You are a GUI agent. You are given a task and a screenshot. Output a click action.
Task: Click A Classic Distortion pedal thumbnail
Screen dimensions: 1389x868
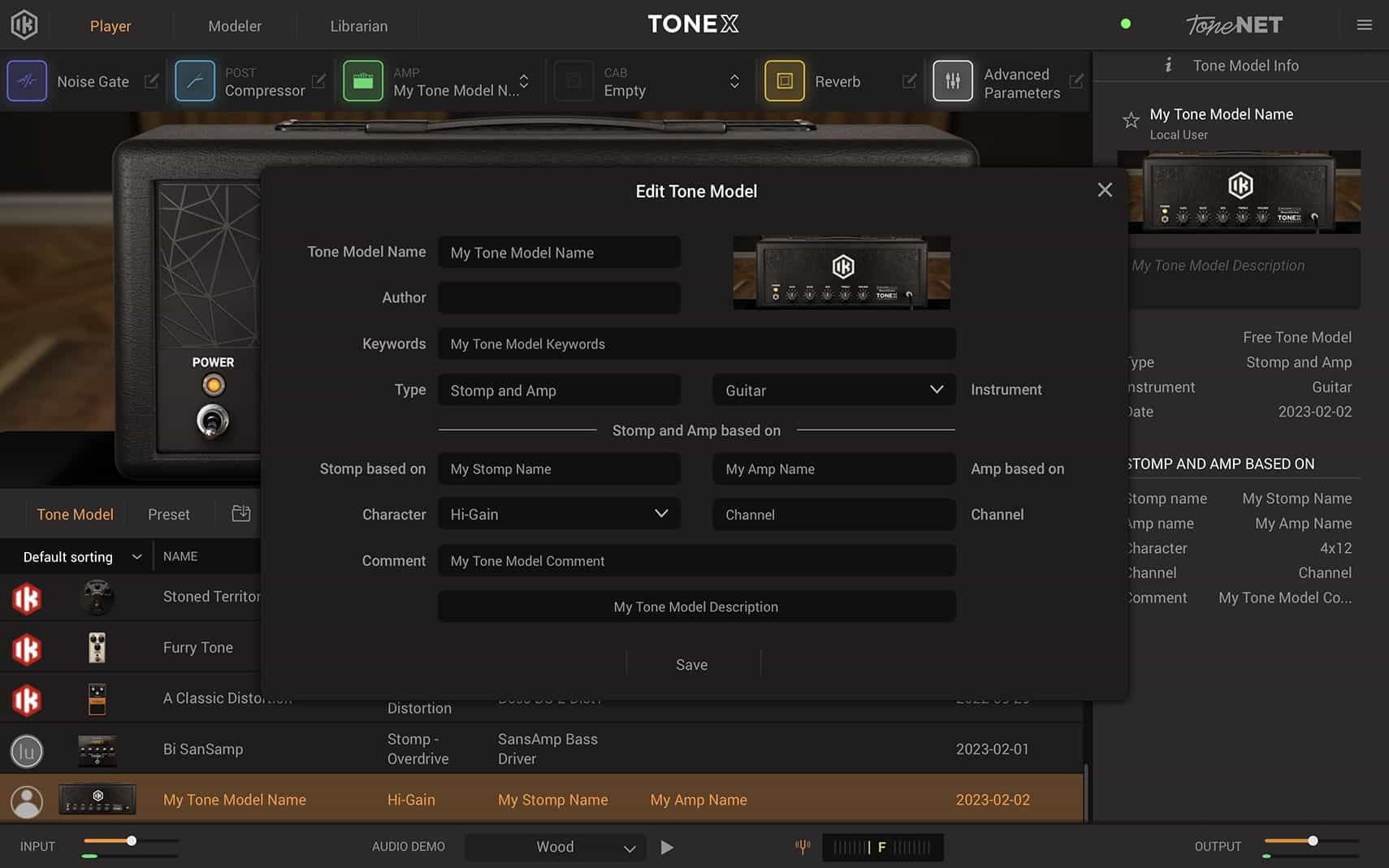click(x=97, y=699)
